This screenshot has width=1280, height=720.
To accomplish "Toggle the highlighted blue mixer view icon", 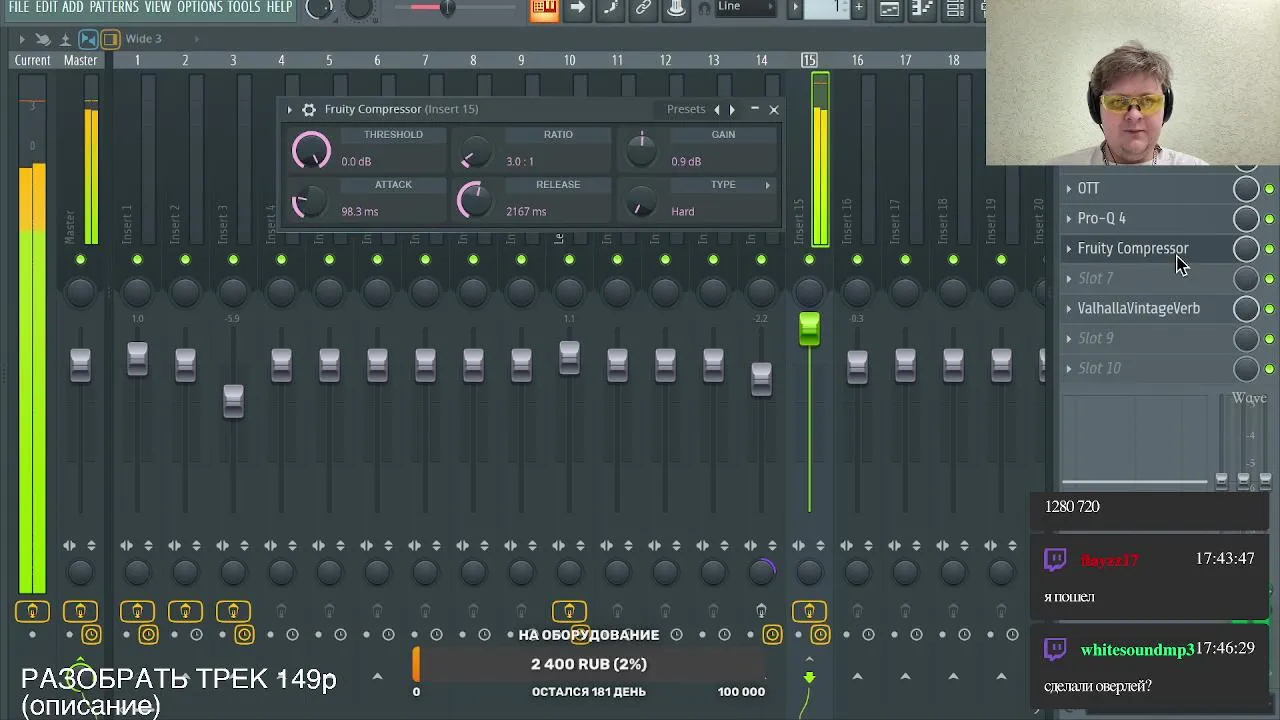I will (x=88, y=39).
